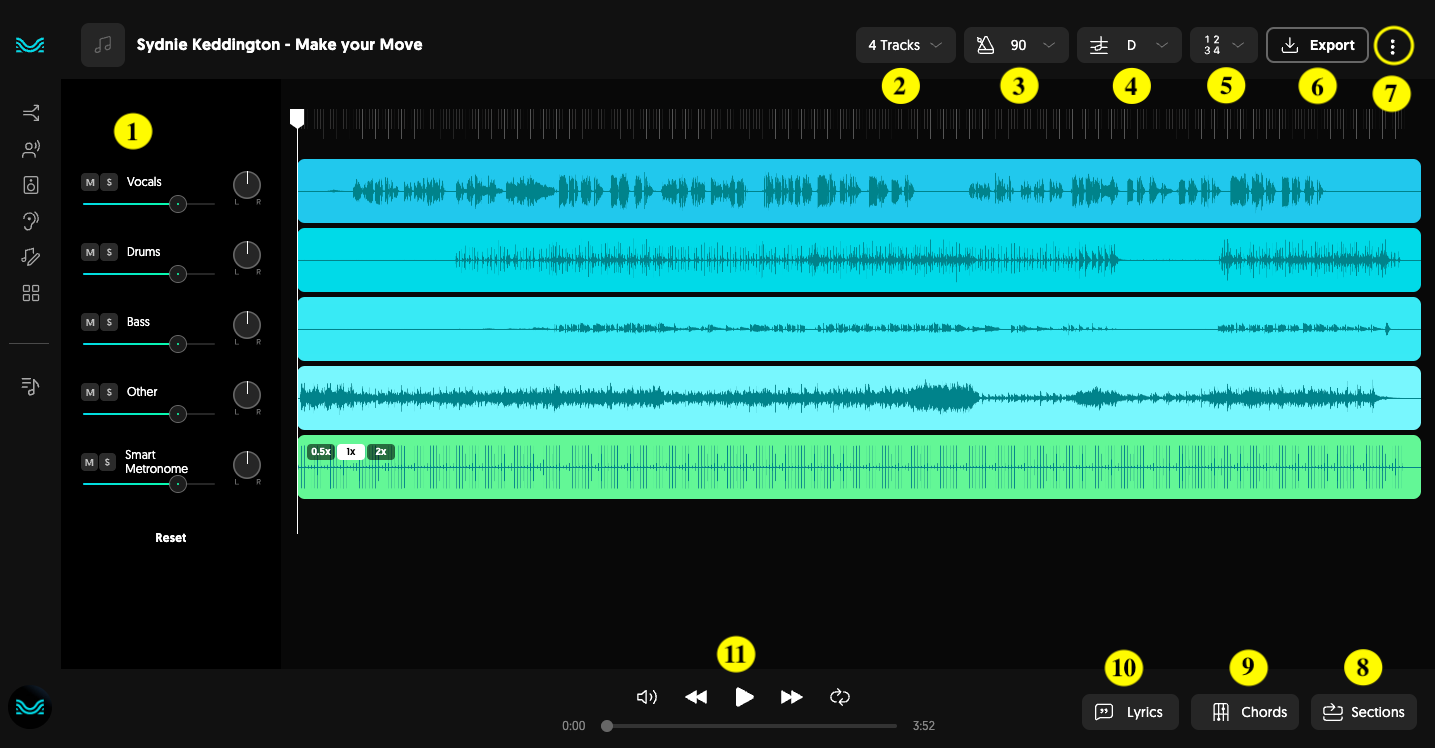Open the 4 Tracks dropdown

903,45
